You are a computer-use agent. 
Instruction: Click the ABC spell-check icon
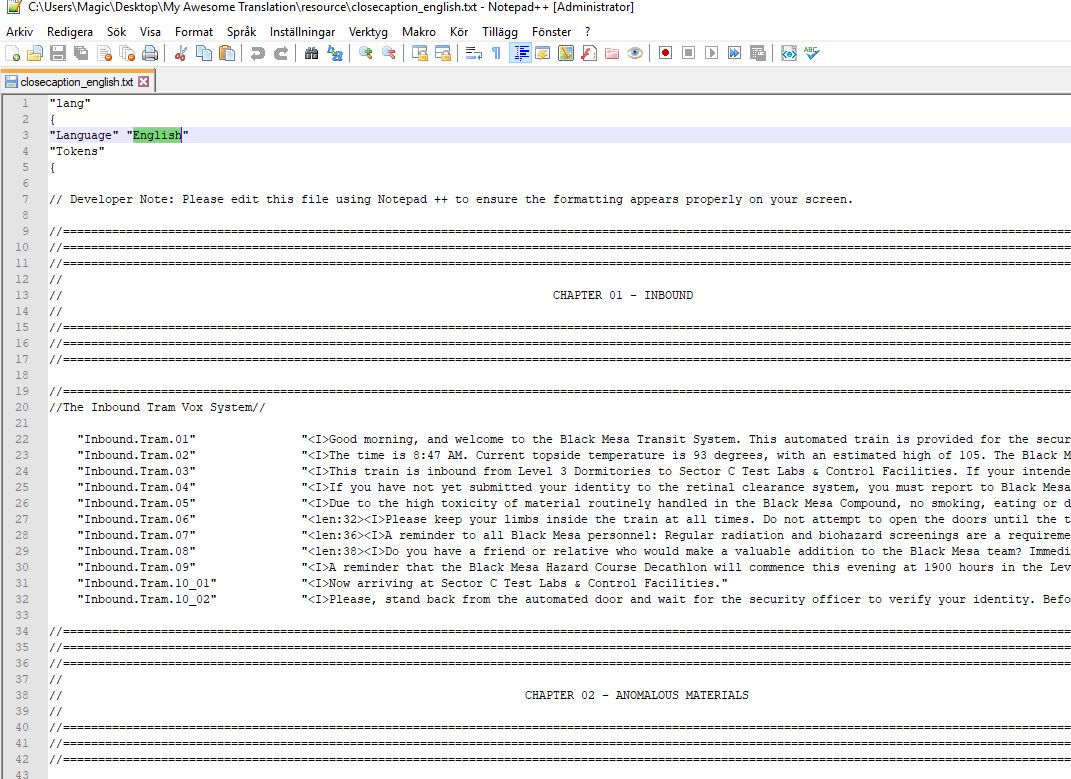point(811,53)
